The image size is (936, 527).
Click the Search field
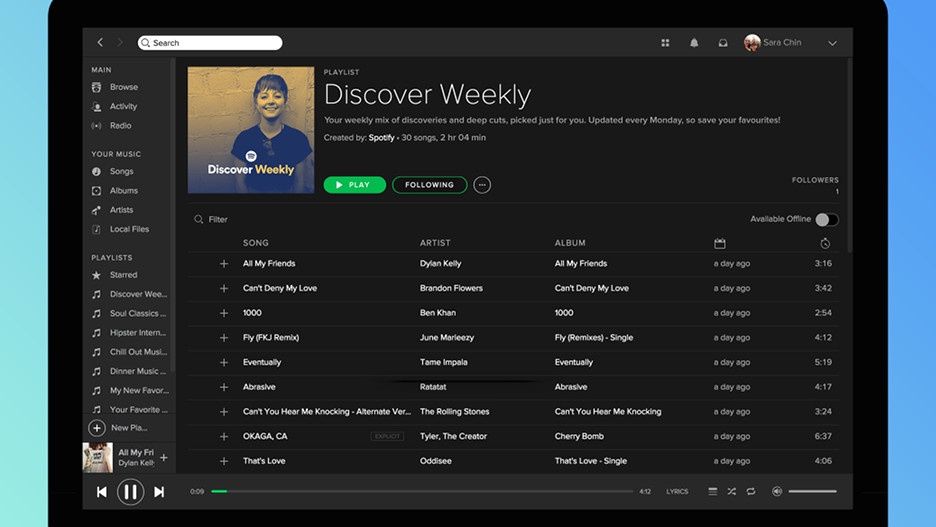pyautogui.click(x=210, y=42)
